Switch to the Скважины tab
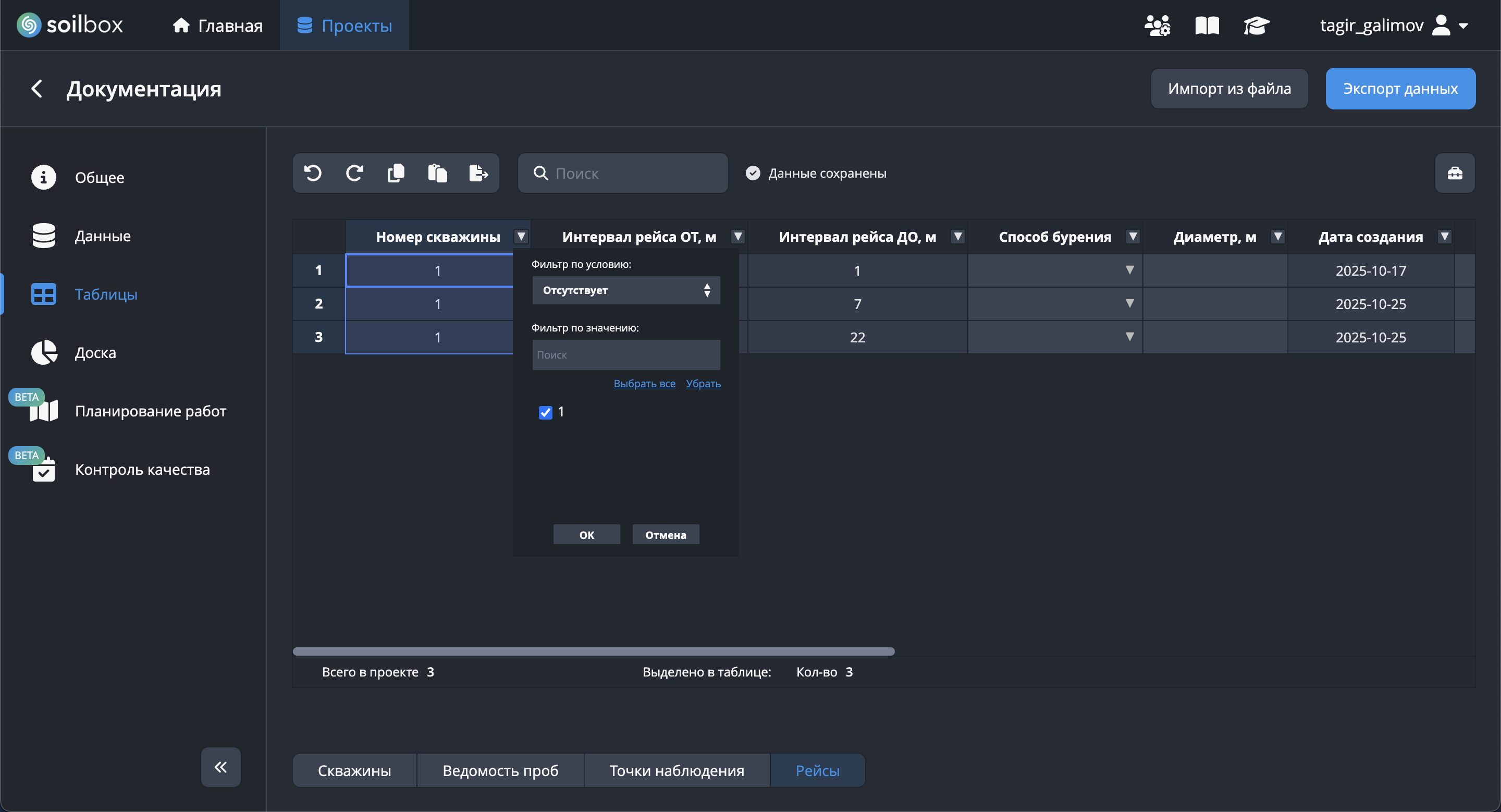 point(354,770)
